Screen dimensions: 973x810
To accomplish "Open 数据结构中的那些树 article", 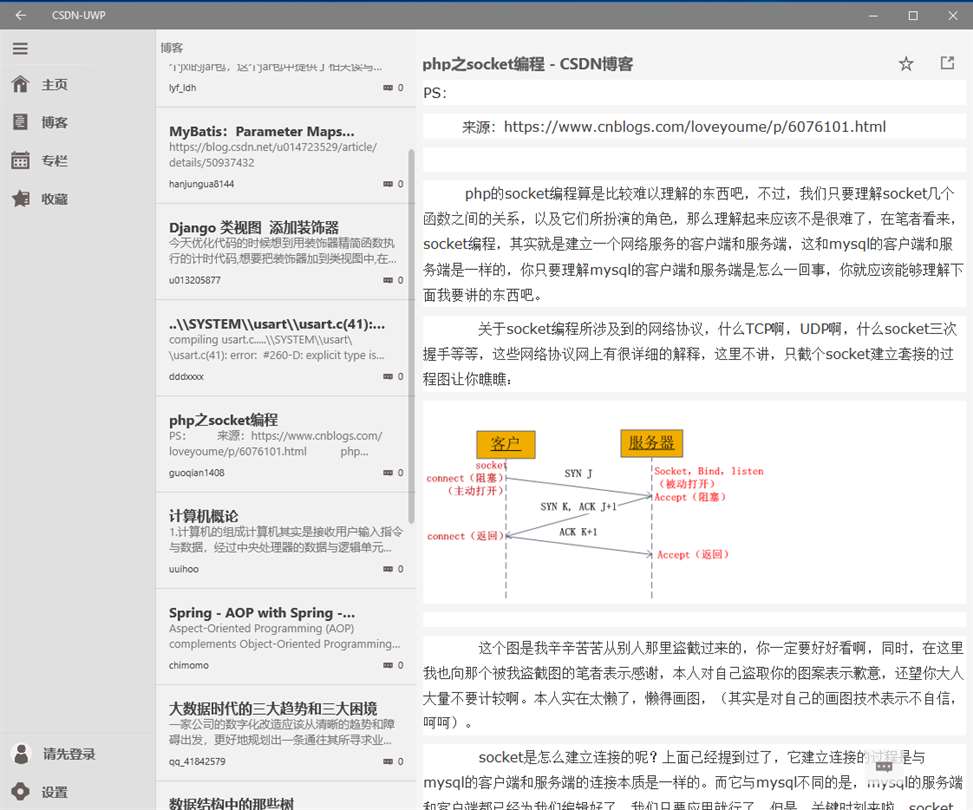I will pyautogui.click(x=285, y=796).
